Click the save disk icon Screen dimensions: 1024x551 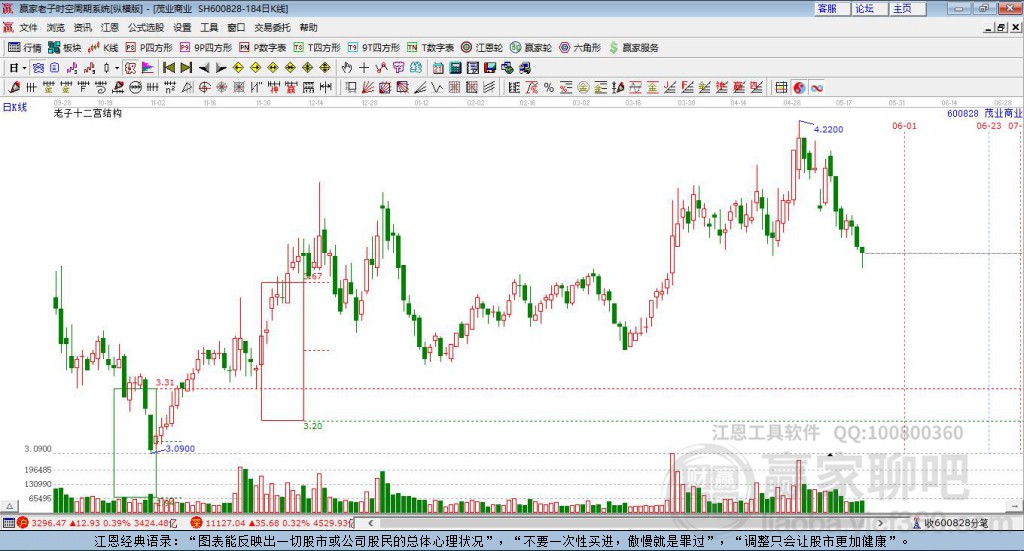point(490,68)
